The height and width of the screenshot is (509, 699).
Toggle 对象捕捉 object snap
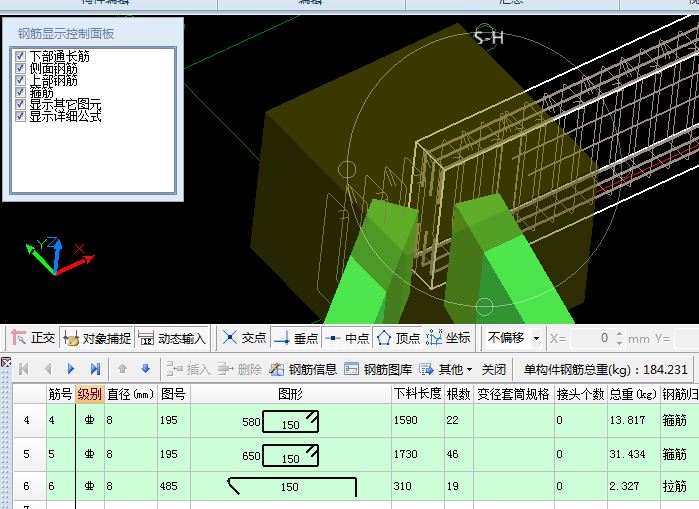tap(97, 338)
